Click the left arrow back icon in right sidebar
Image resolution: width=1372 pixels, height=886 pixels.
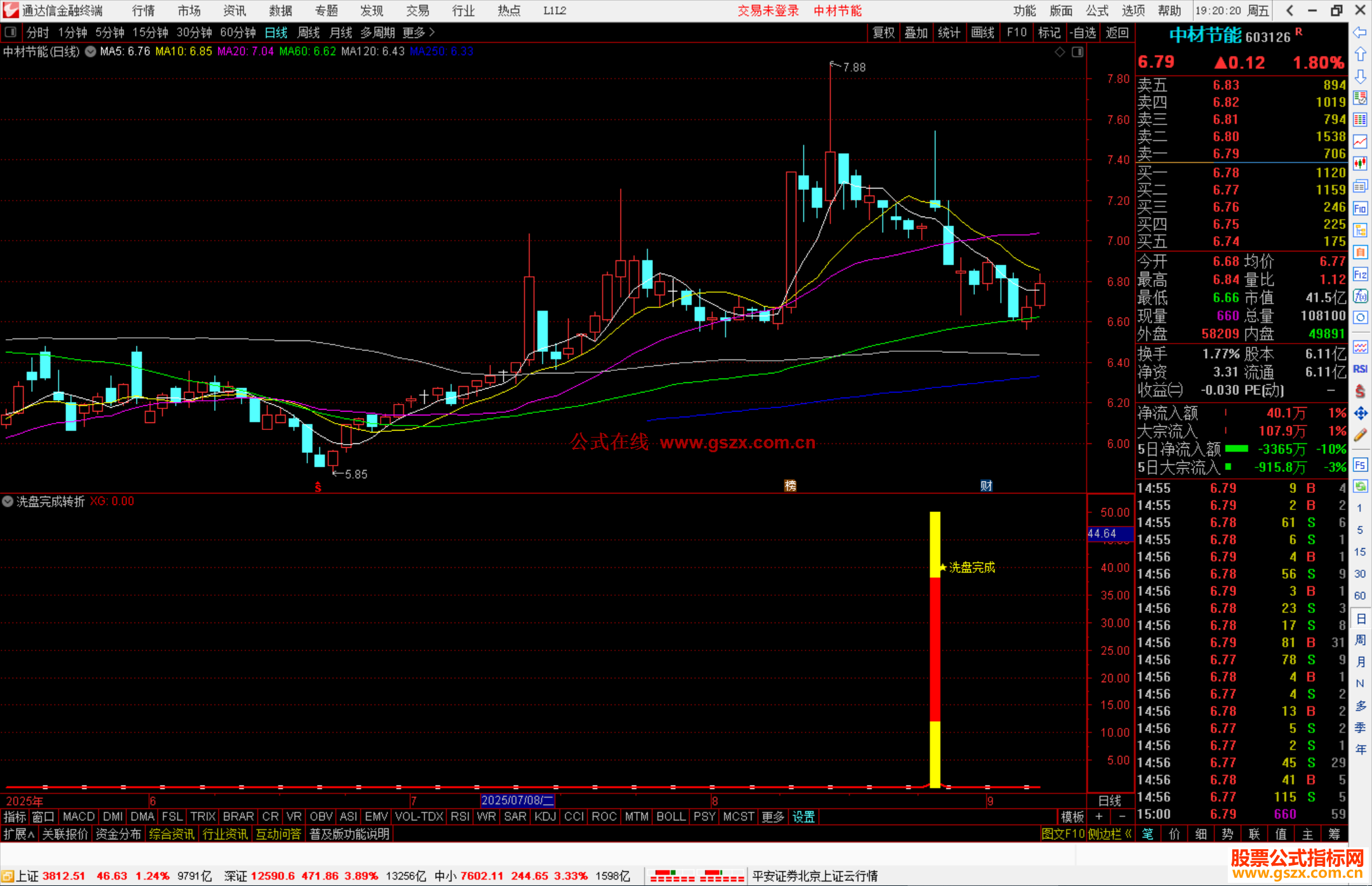coord(1360,32)
